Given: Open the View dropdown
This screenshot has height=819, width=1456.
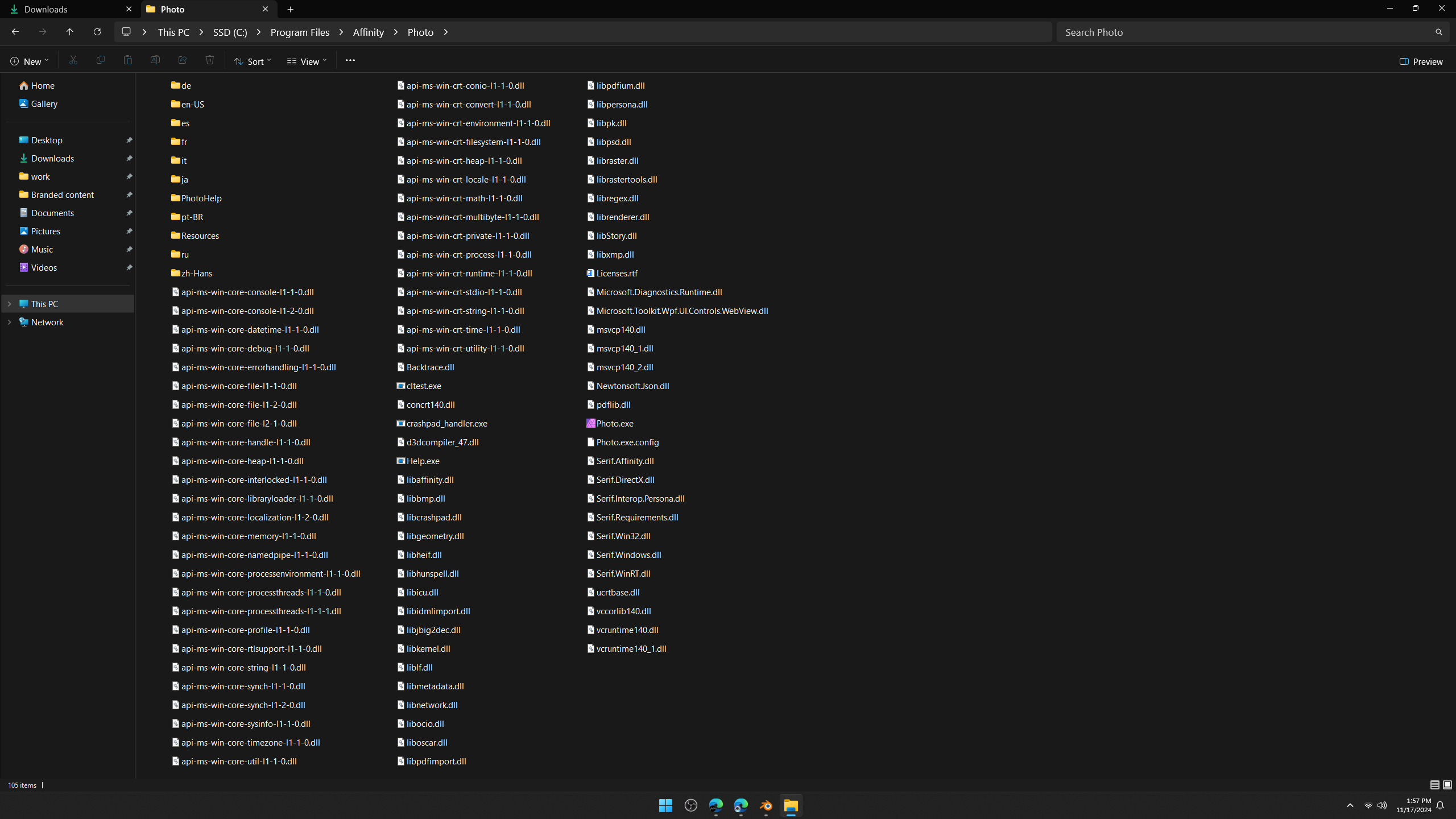Looking at the screenshot, I should [307, 61].
